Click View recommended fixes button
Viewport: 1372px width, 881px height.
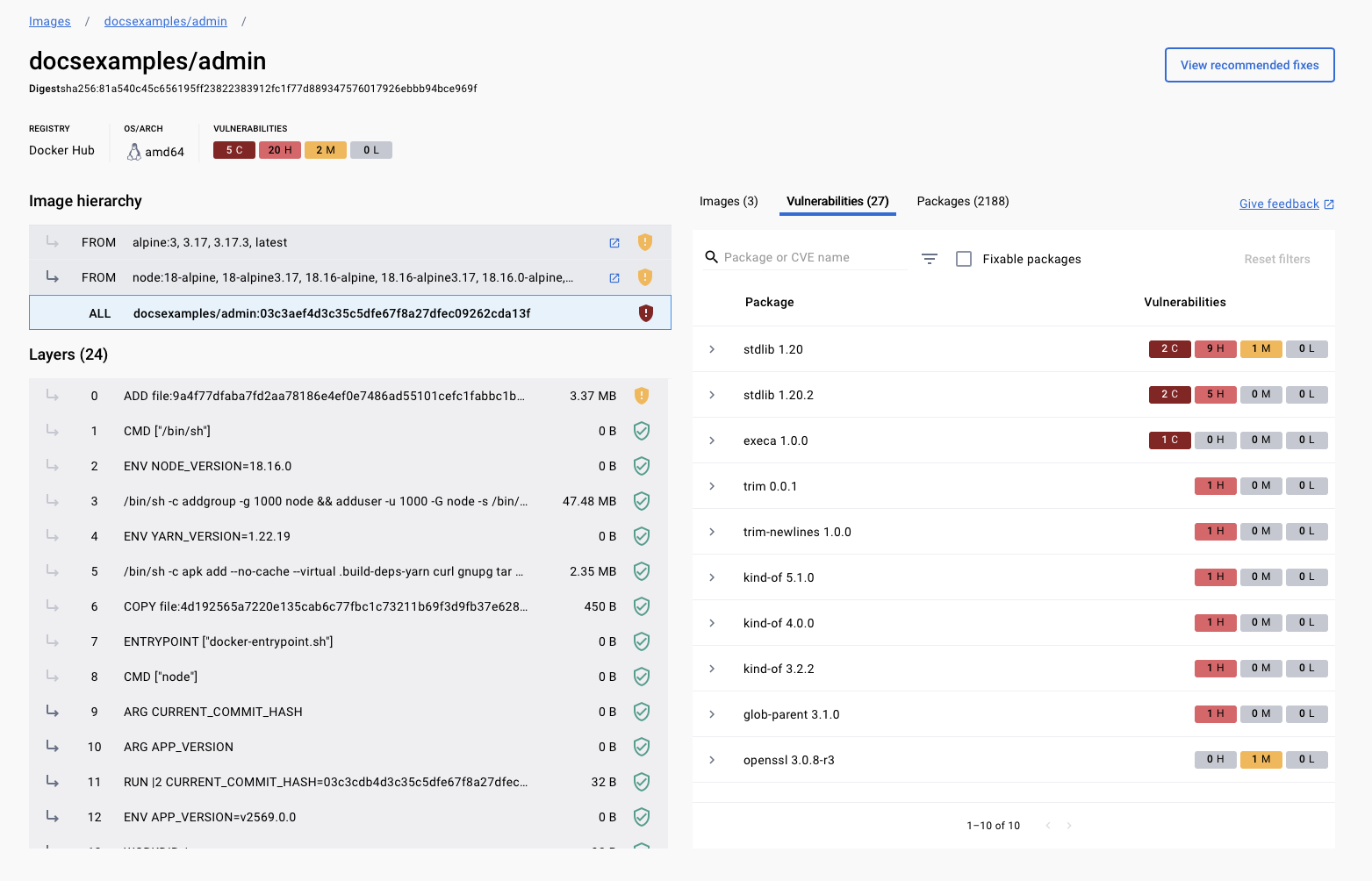[x=1249, y=65]
